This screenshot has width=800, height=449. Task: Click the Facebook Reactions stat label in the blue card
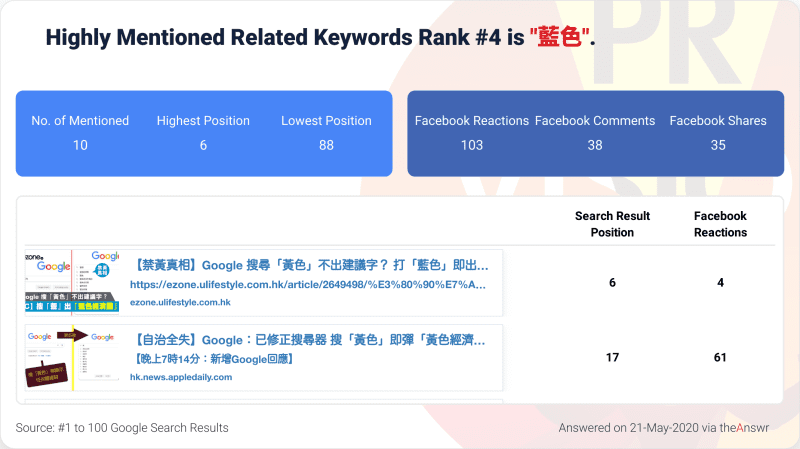pos(471,121)
